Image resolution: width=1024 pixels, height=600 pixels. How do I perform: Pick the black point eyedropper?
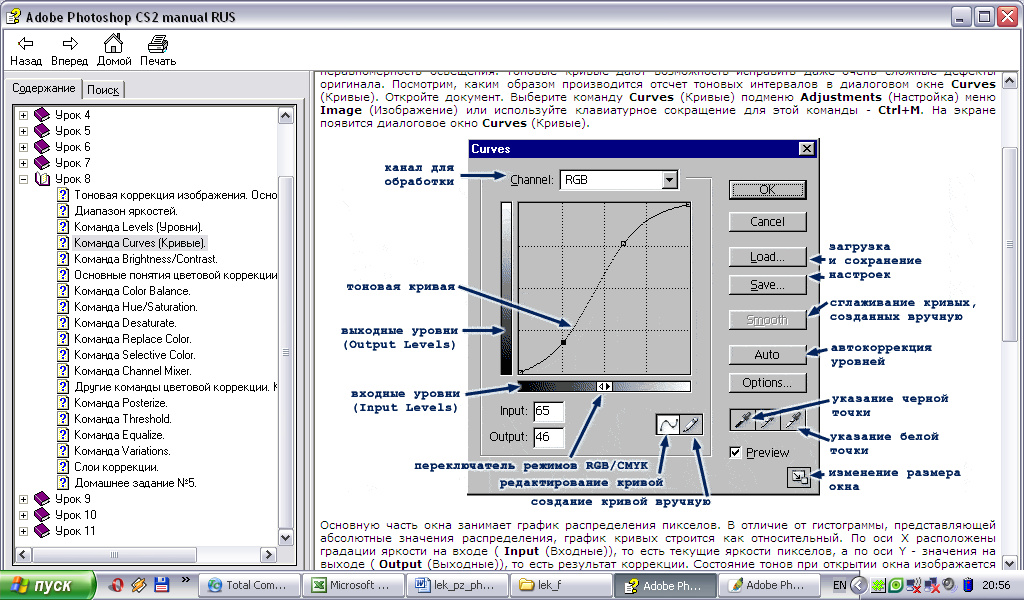pyautogui.click(x=743, y=420)
